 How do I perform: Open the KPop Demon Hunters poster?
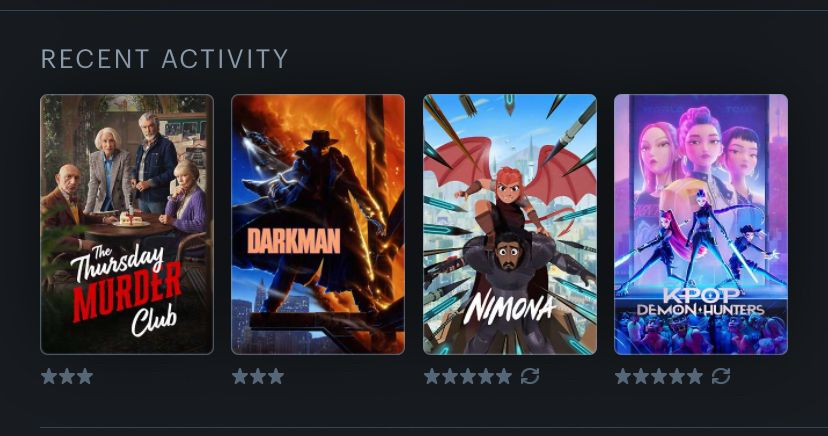(701, 224)
